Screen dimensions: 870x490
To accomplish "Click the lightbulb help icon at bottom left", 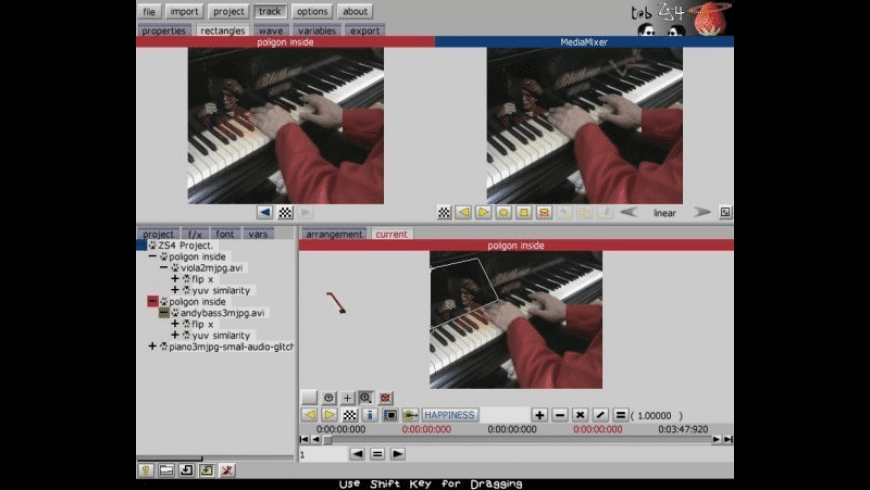I will [145, 470].
